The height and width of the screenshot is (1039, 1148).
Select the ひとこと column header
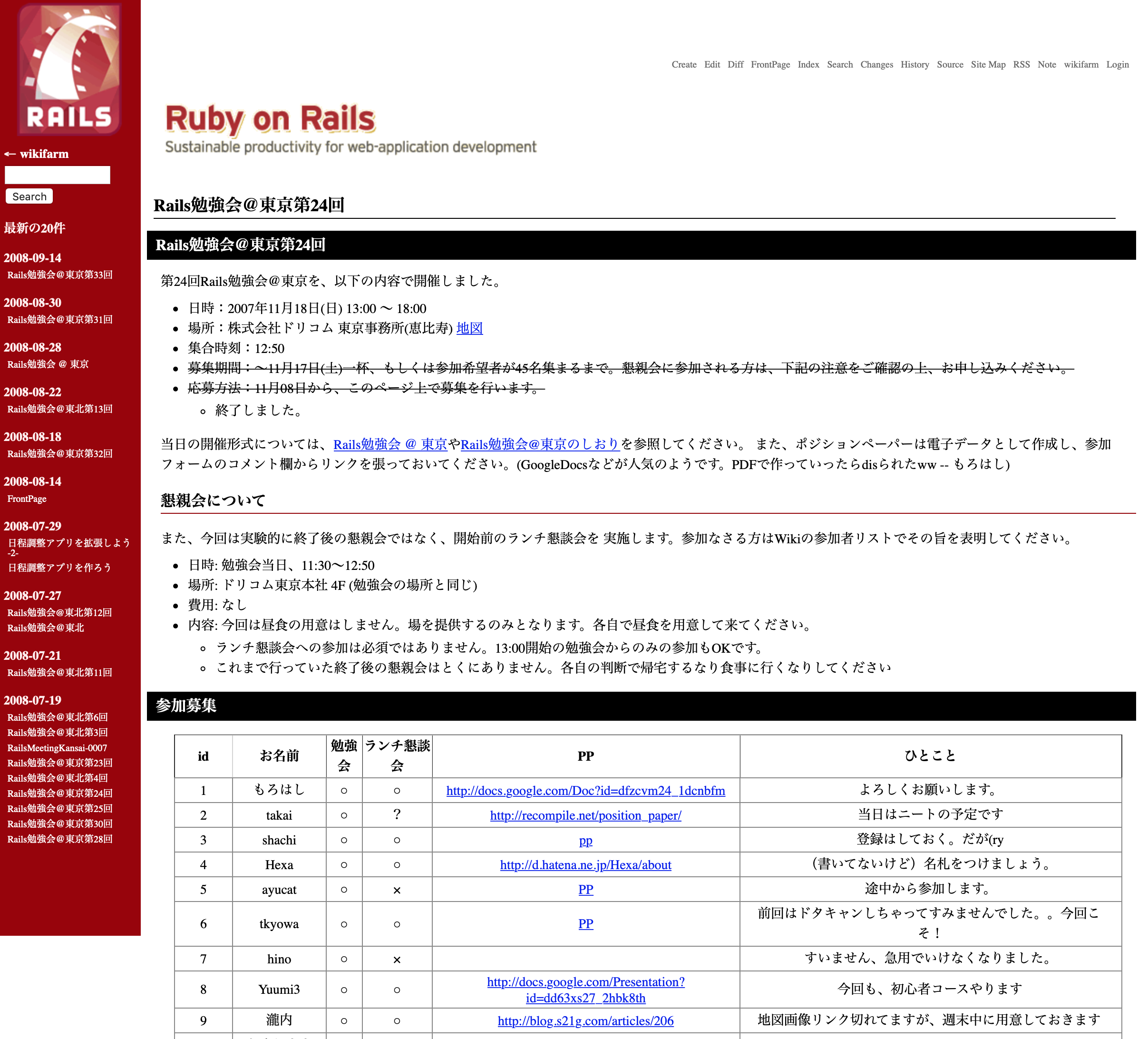point(931,756)
